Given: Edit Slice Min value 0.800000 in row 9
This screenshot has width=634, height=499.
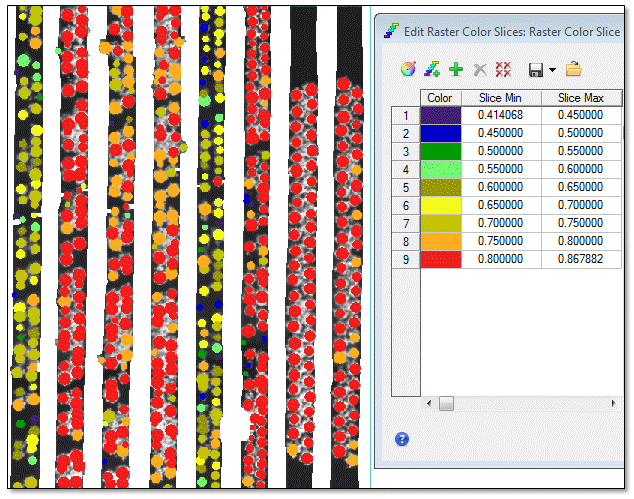Looking at the screenshot, I should tap(501, 259).
